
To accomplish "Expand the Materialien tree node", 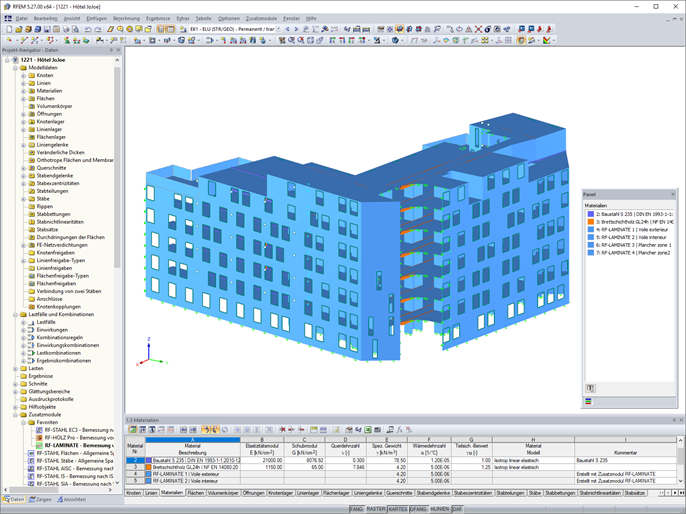I will coord(24,91).
